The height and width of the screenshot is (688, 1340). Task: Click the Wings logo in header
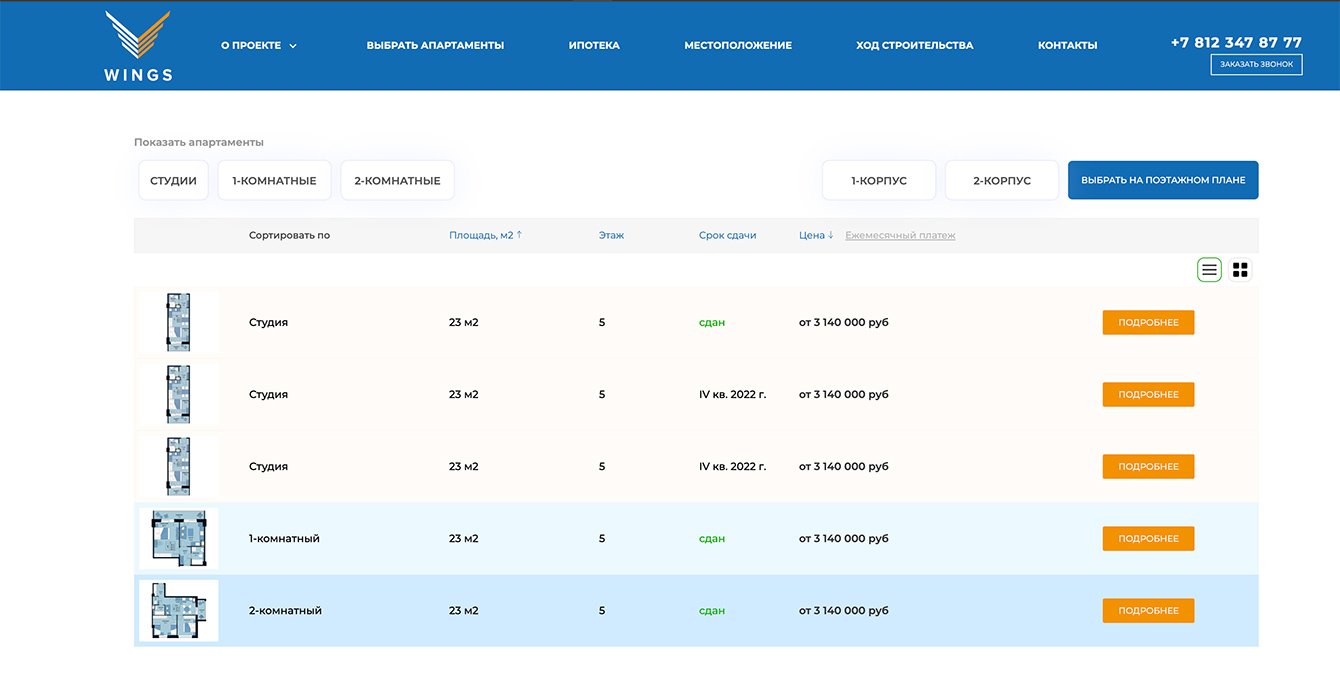coord(138,46)
